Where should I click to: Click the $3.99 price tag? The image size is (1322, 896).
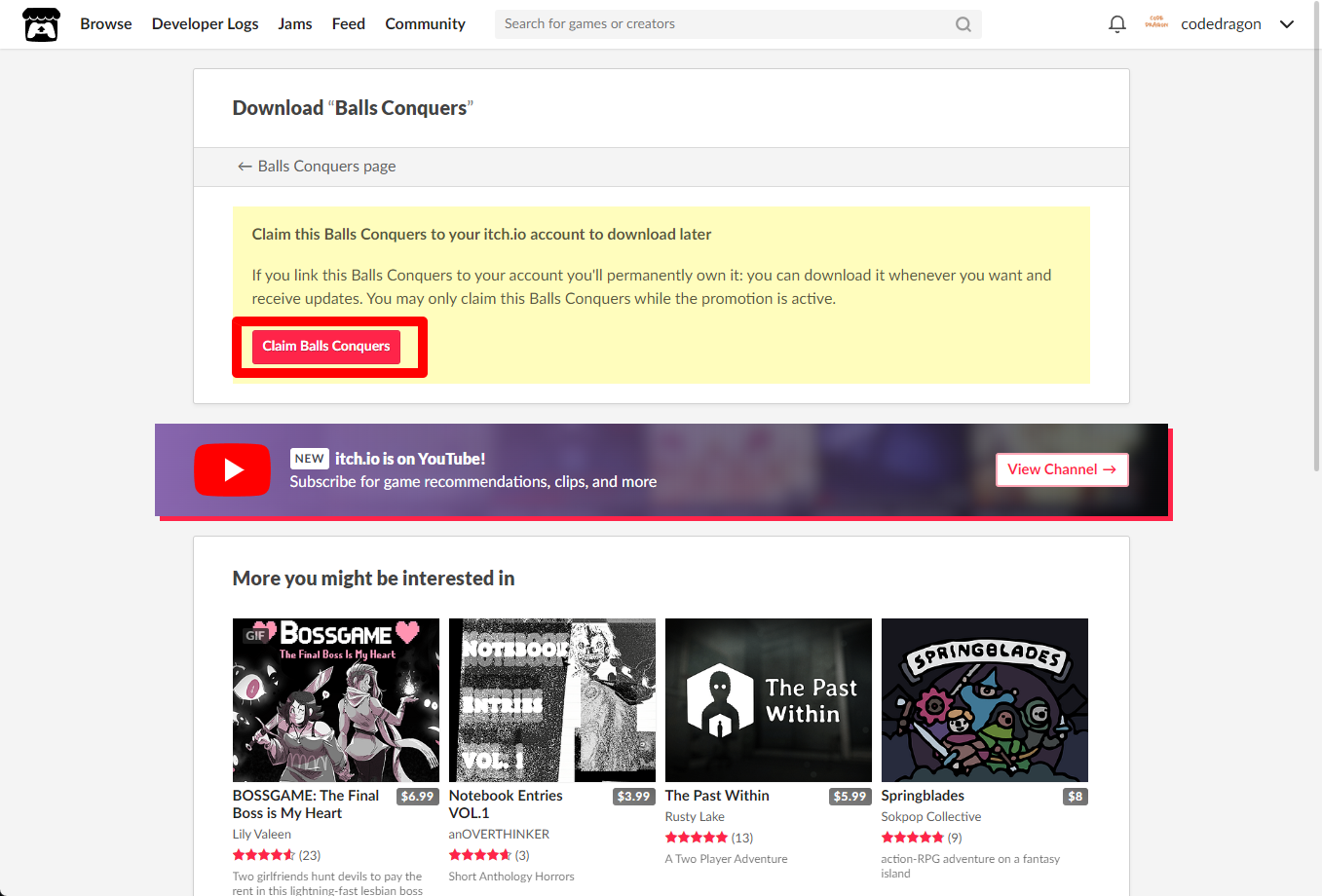tap(633, 797)
